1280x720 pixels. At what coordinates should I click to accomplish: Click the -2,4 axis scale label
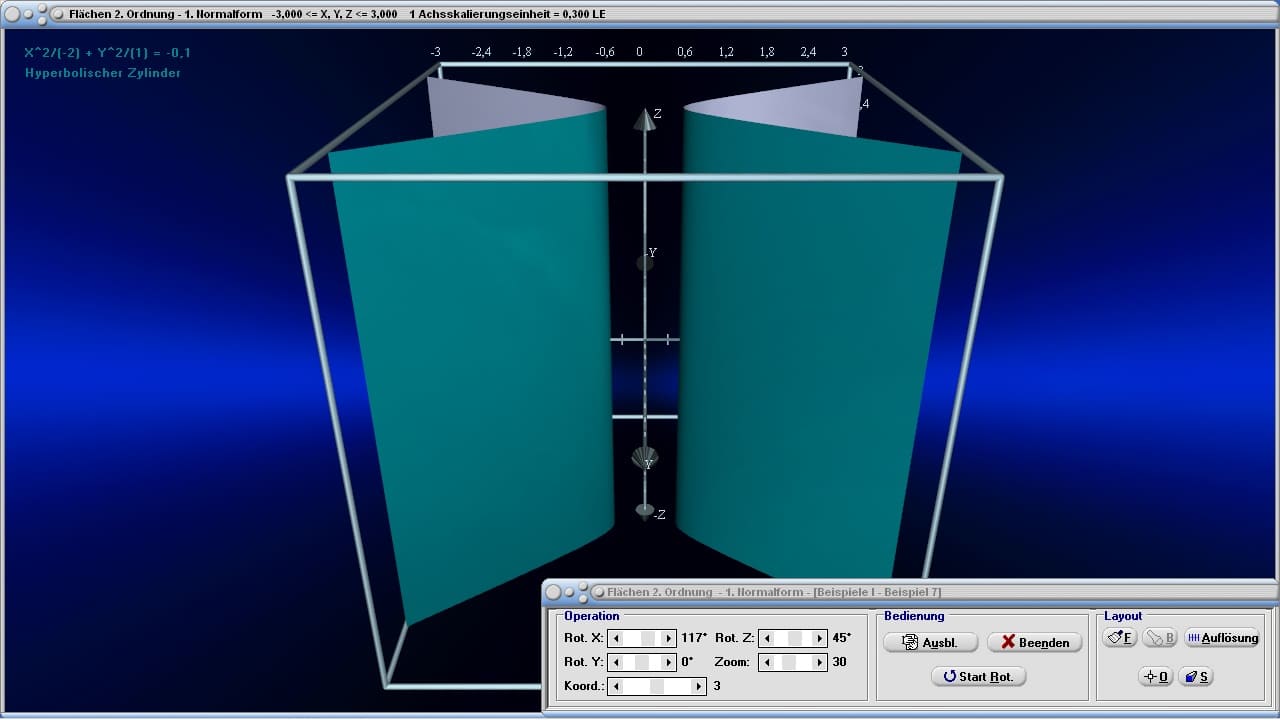(x=481, y=52)
